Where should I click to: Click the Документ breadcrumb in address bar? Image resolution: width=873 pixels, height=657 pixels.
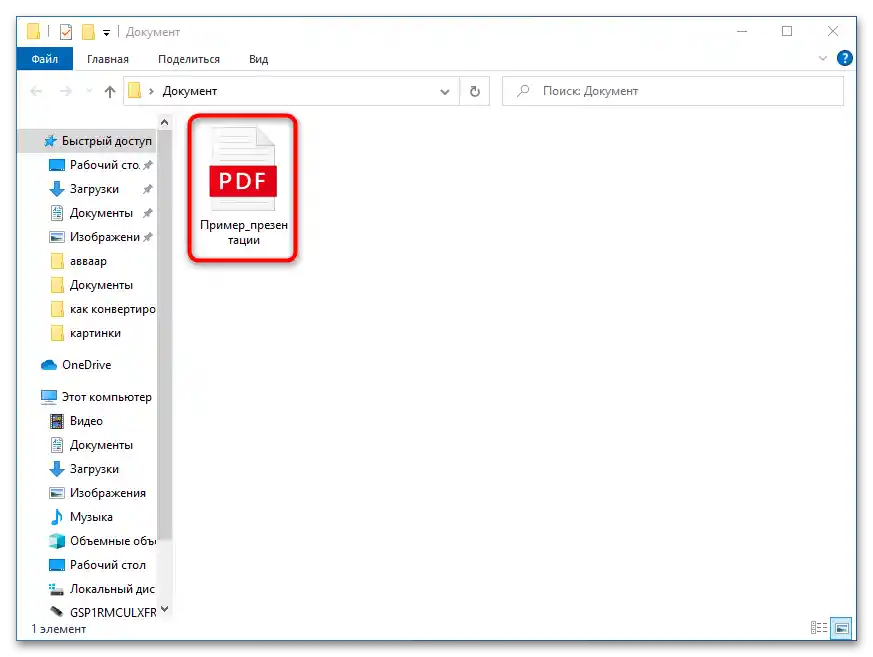(x=190, y=91)
